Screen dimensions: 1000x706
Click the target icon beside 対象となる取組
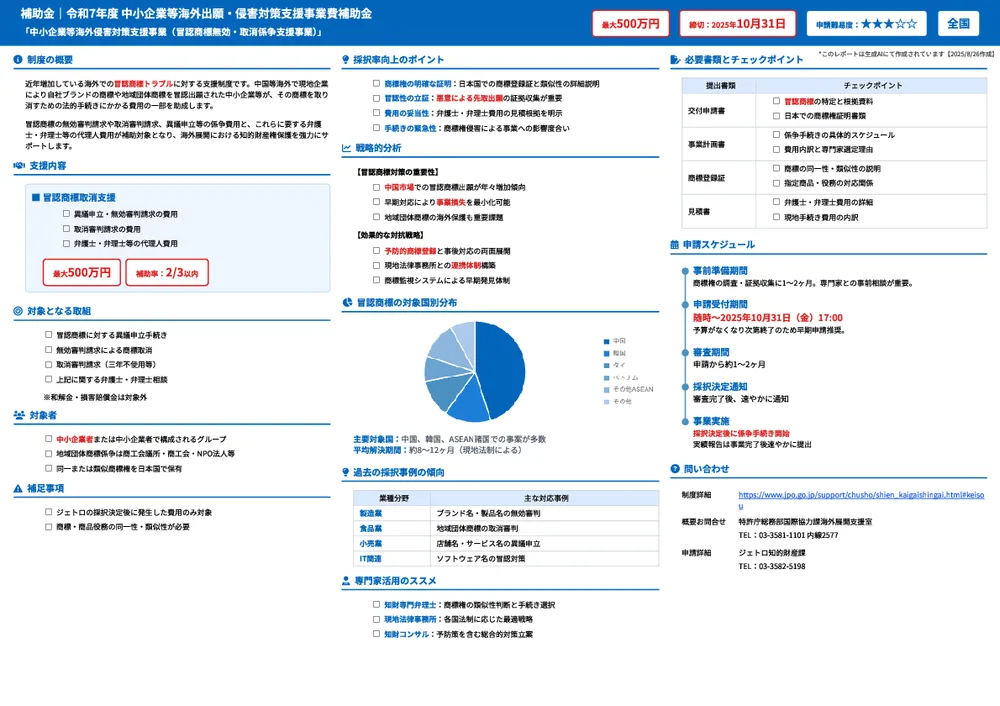tap(18, 311)
